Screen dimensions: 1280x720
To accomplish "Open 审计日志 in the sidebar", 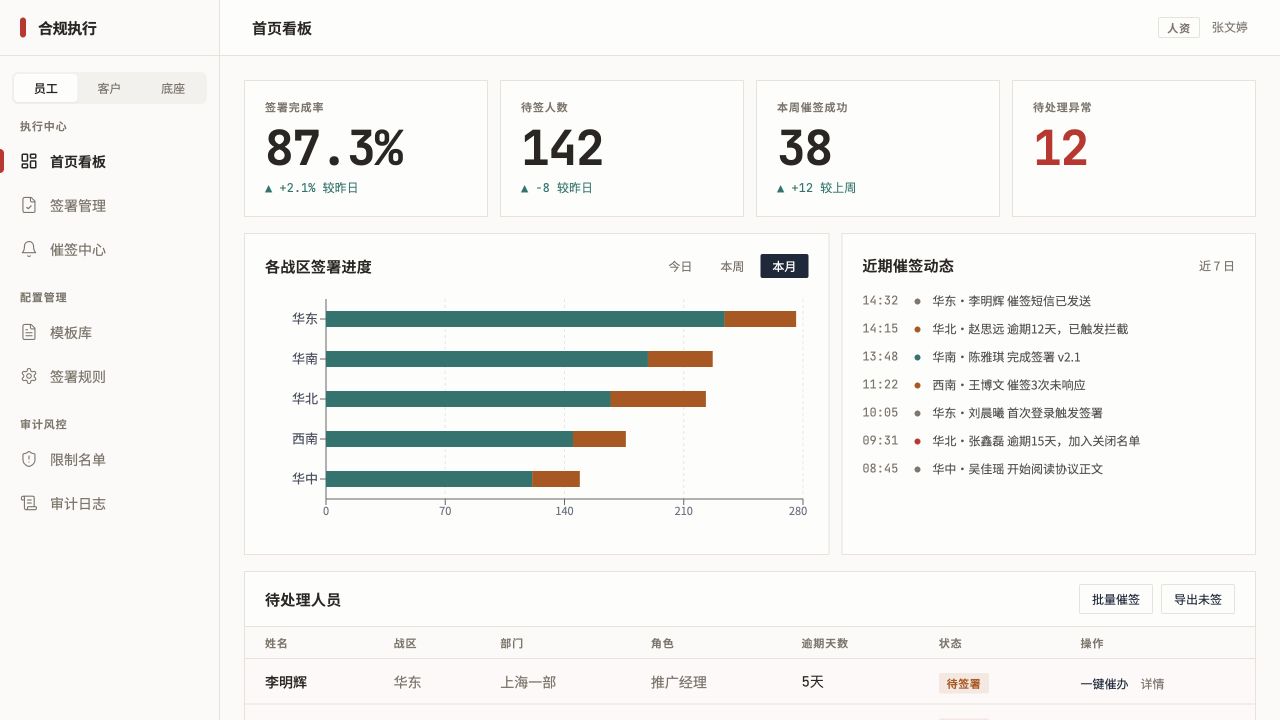I will [110, 503].
